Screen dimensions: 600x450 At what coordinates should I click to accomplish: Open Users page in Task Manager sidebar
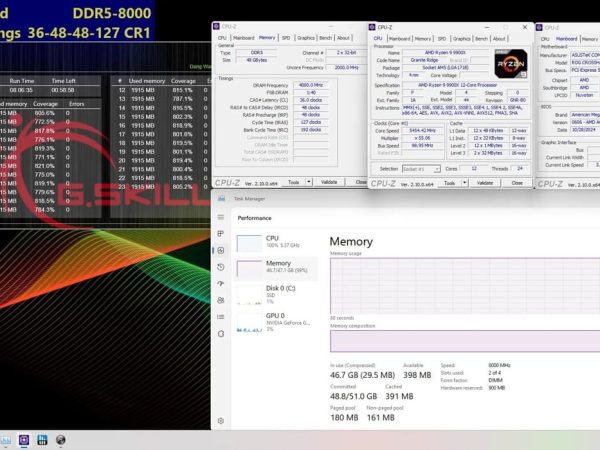(221, 300)
